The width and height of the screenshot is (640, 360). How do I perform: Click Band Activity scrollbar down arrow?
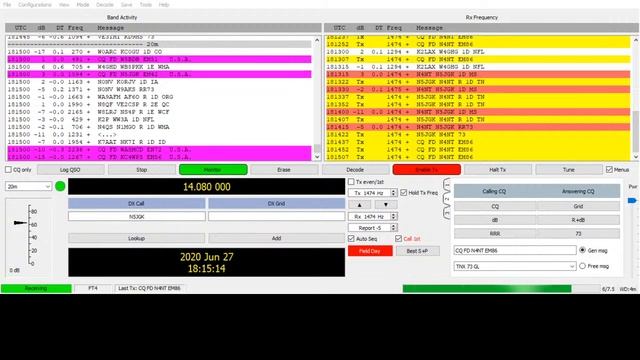[317, 157]
